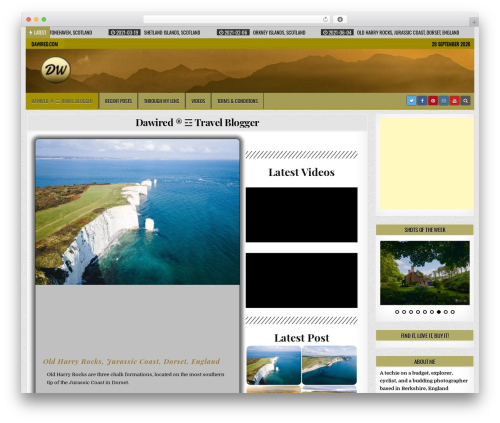Click the browser address bar
Screen dimensions: 500x423
coord(237,19)
